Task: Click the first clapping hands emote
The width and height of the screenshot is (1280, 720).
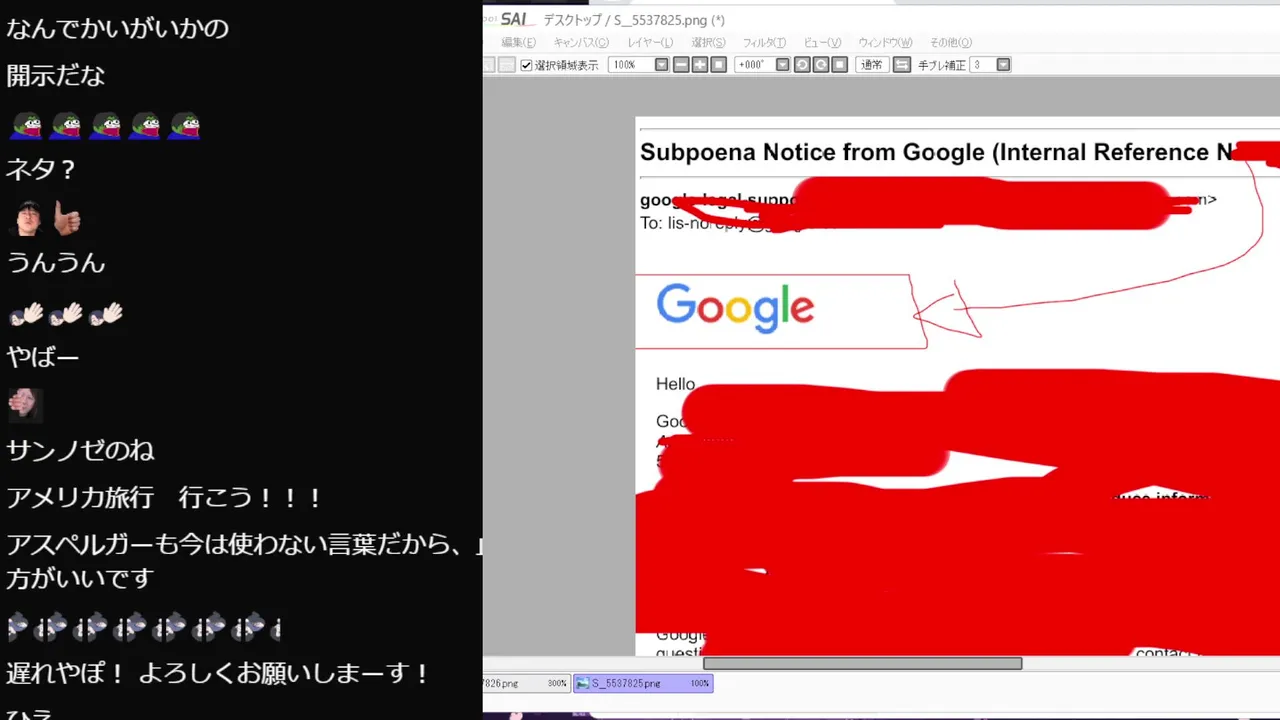Action: click(x=26, y=314)
